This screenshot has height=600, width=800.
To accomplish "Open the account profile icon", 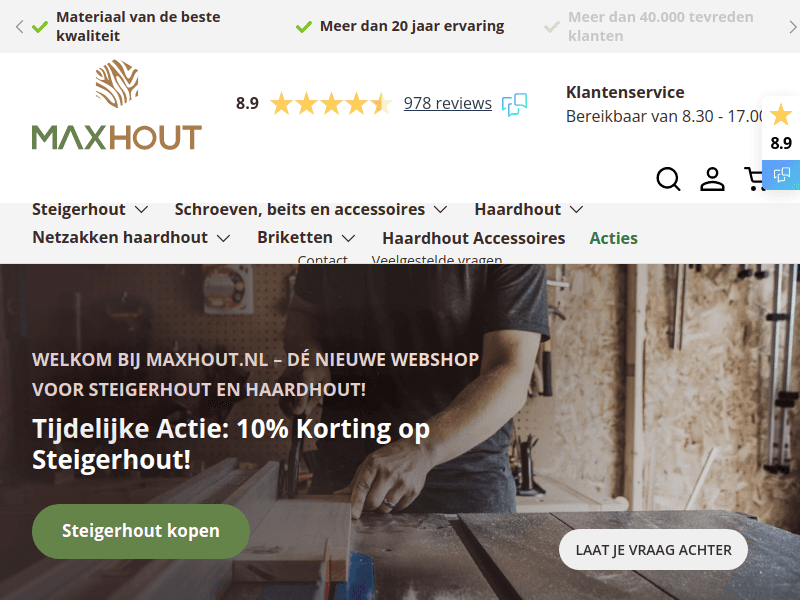I will click(712, 179).
